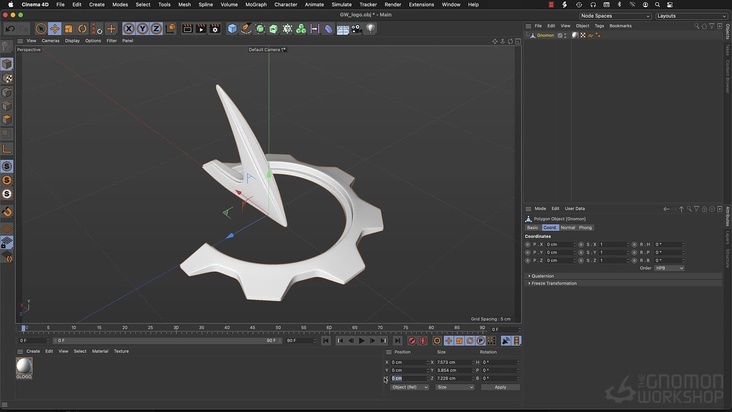Viewport: 732px width, 412px height.
Task: Toggle keyframe circle for P.X
Action: coord(528,244)
